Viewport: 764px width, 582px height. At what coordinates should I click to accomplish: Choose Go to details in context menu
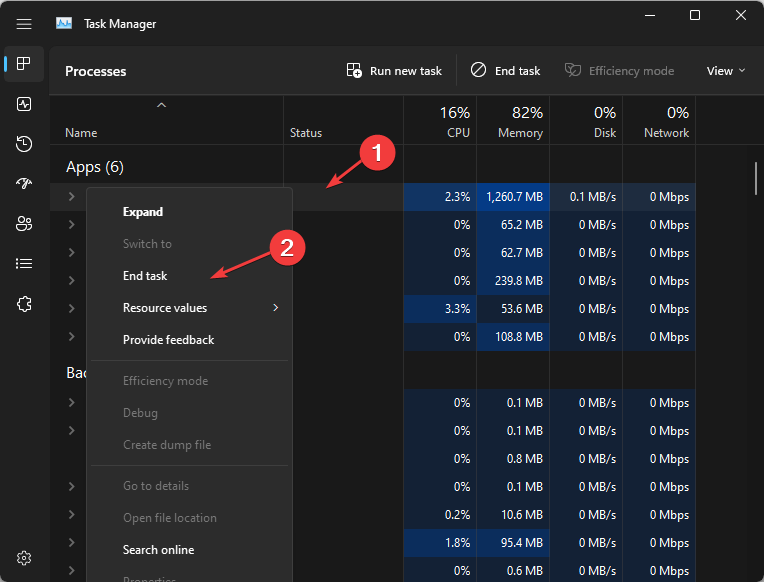coord(190,486)
